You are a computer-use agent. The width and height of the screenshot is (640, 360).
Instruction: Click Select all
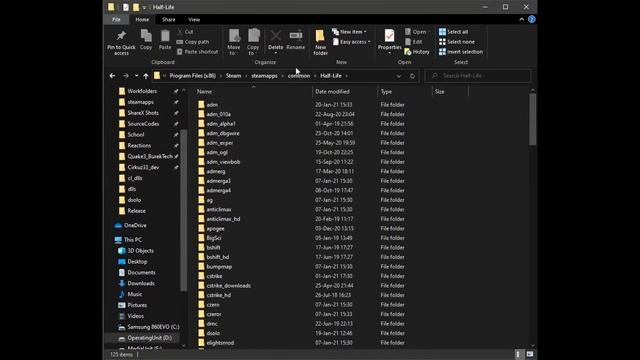[x=453, y=32]
